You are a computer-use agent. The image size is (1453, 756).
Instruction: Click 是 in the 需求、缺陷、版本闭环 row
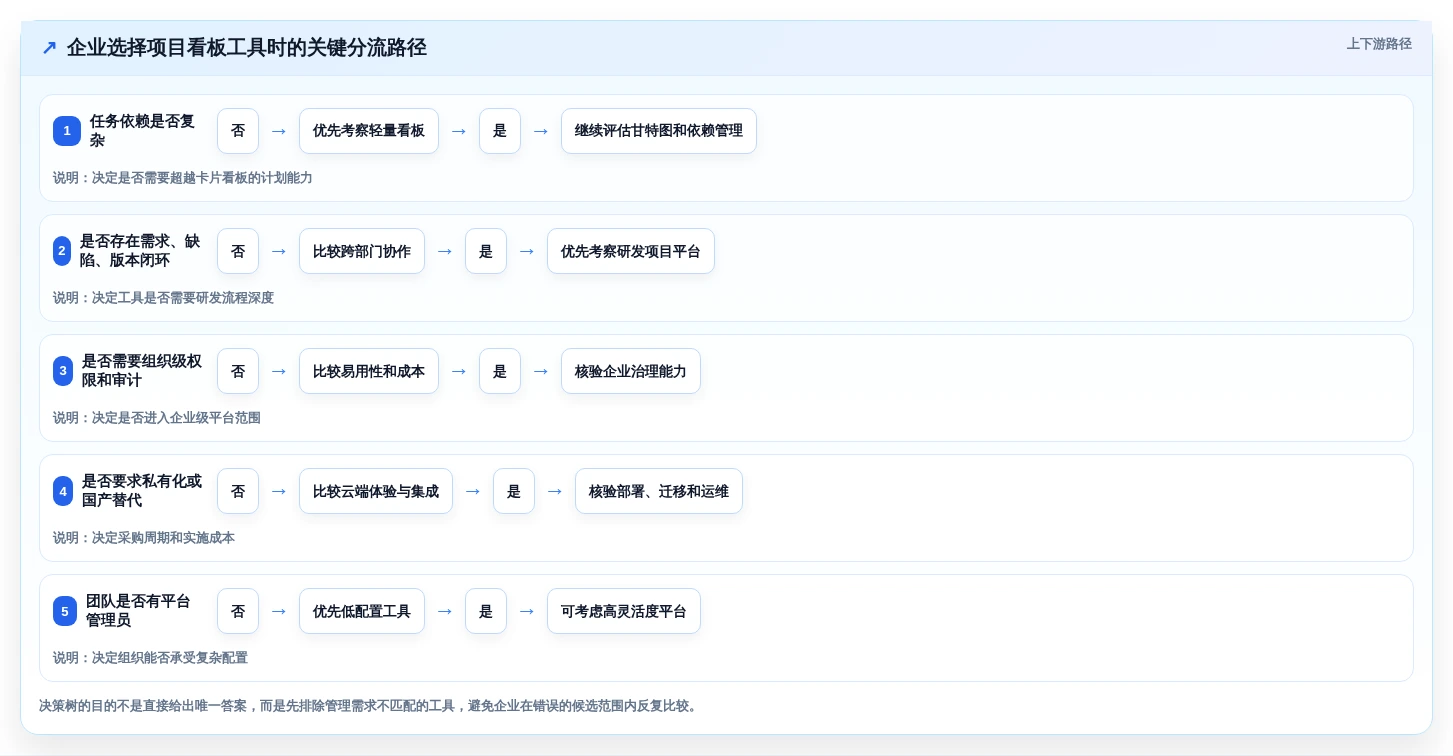point(486,251)
